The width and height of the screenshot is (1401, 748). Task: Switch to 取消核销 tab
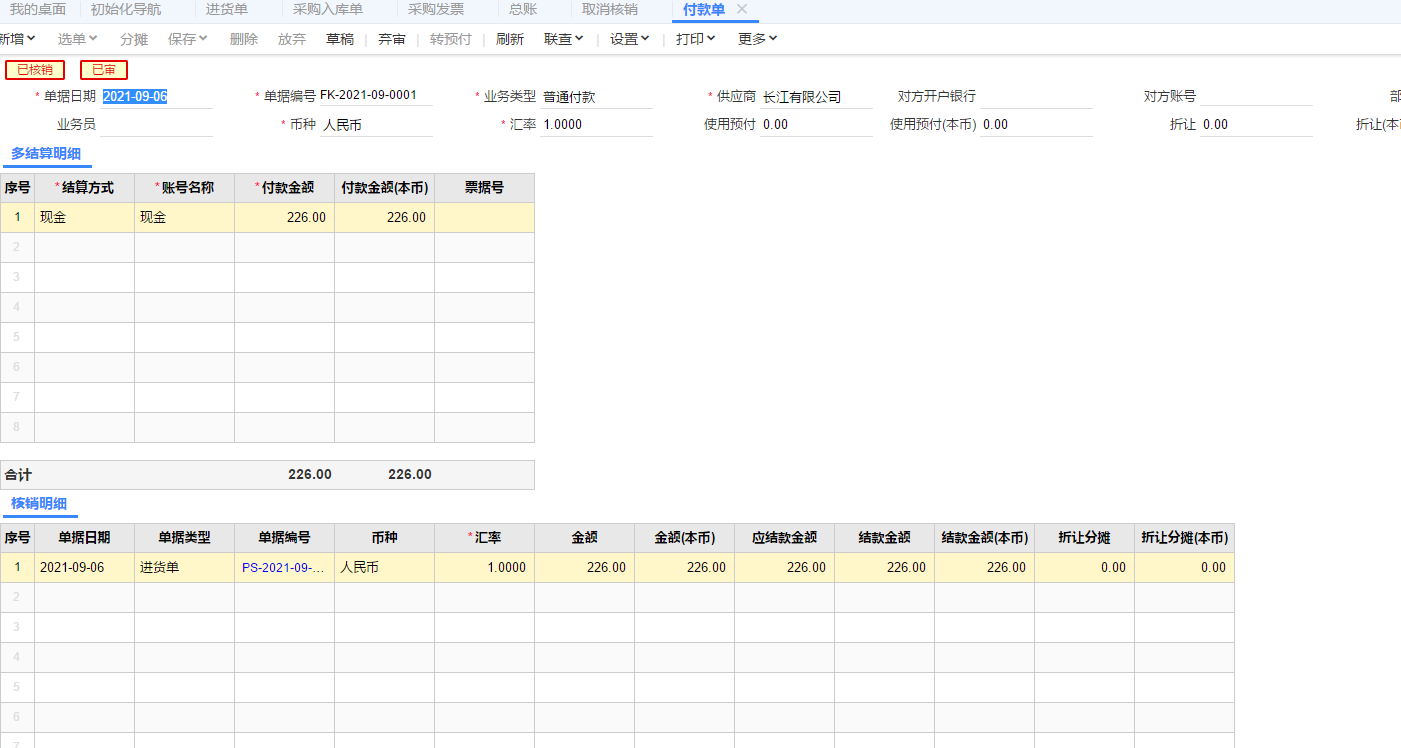click(610, 9)
